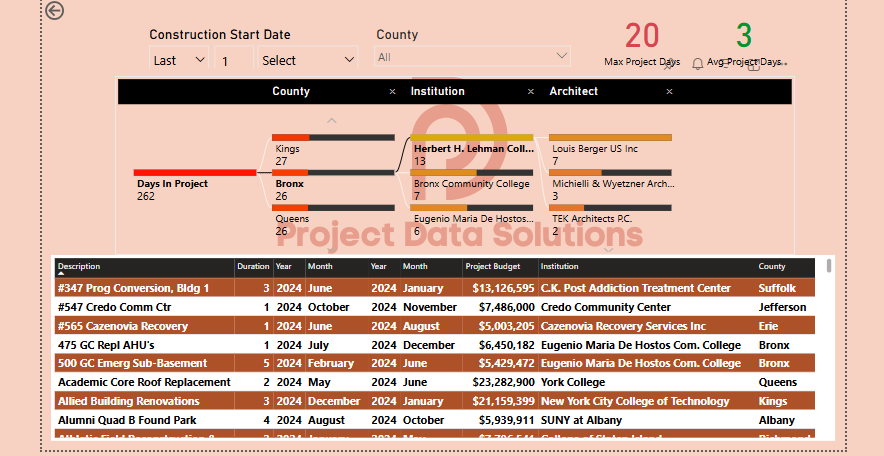This screenshot has height=456, width=884.
Task: Click the Avg Project Days card showing 3
Action: [x=744, y=44]
